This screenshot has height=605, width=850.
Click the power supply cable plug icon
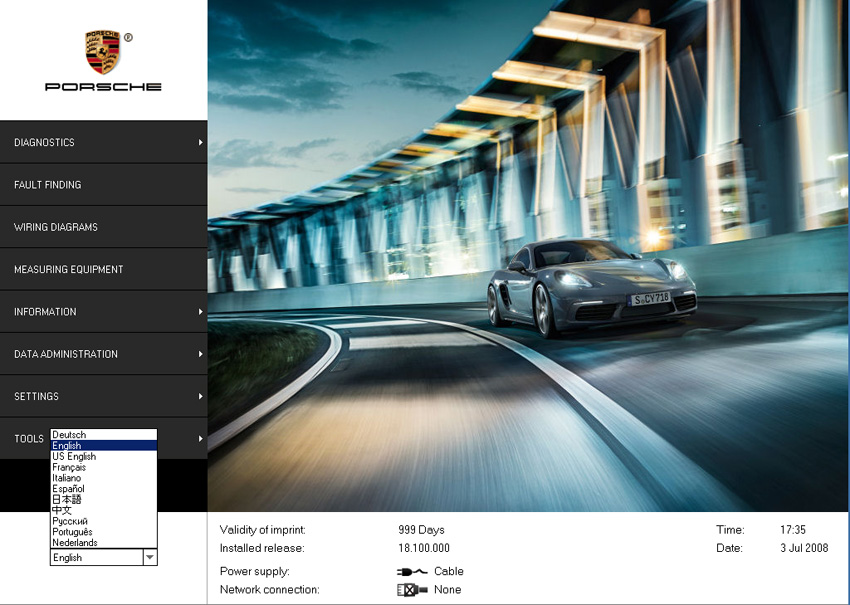tap(412, 571)
